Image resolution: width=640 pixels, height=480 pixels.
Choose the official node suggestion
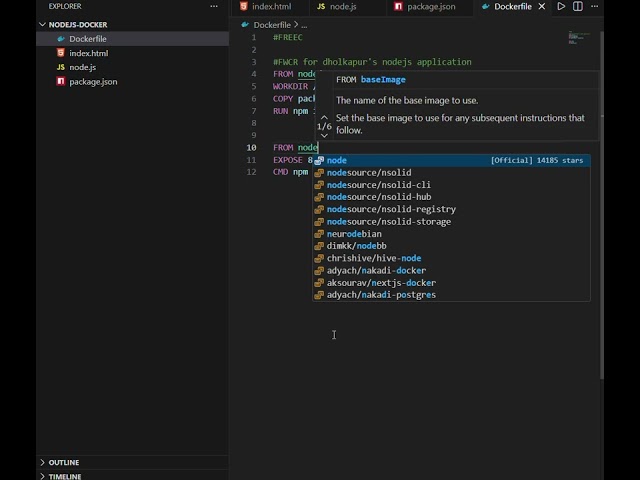point(451,160)
